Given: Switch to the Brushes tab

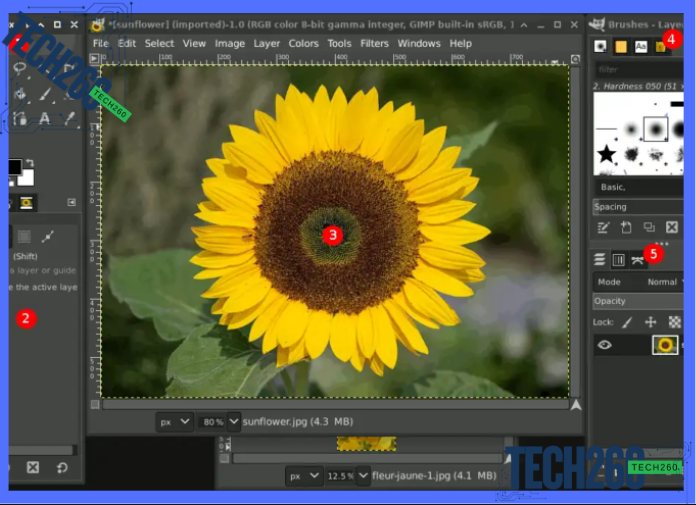Looking at the screenshot, I should pyautogui.click(x=600, y=47).
